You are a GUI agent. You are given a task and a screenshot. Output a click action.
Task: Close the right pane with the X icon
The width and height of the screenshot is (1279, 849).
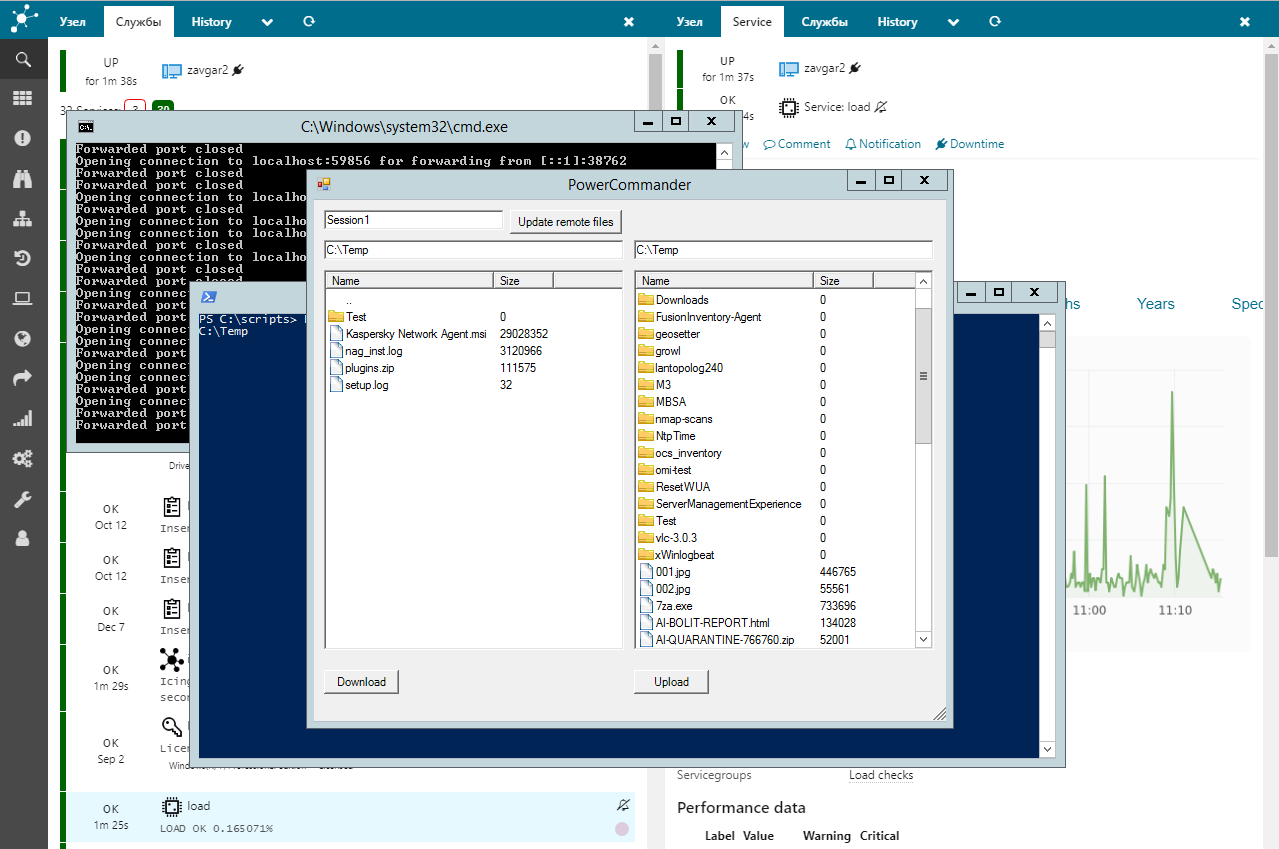pos(1245,21)
